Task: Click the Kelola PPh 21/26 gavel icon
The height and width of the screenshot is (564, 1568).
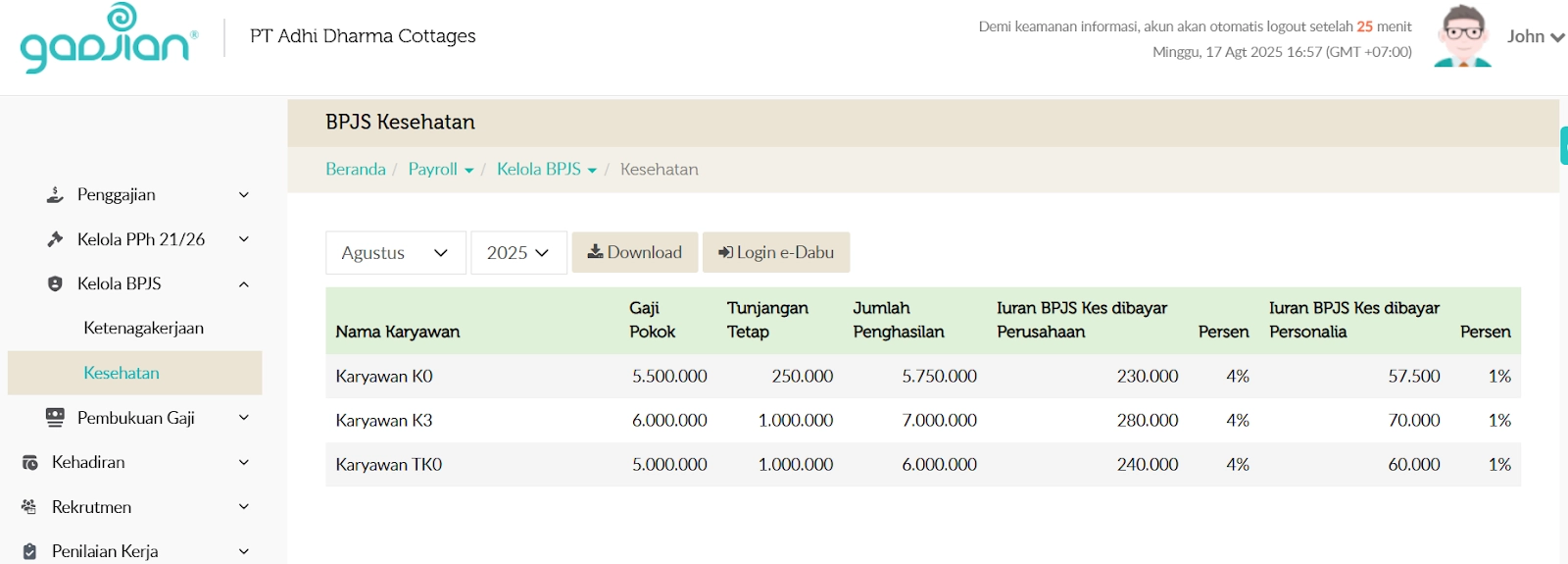Action: point(55,239)
